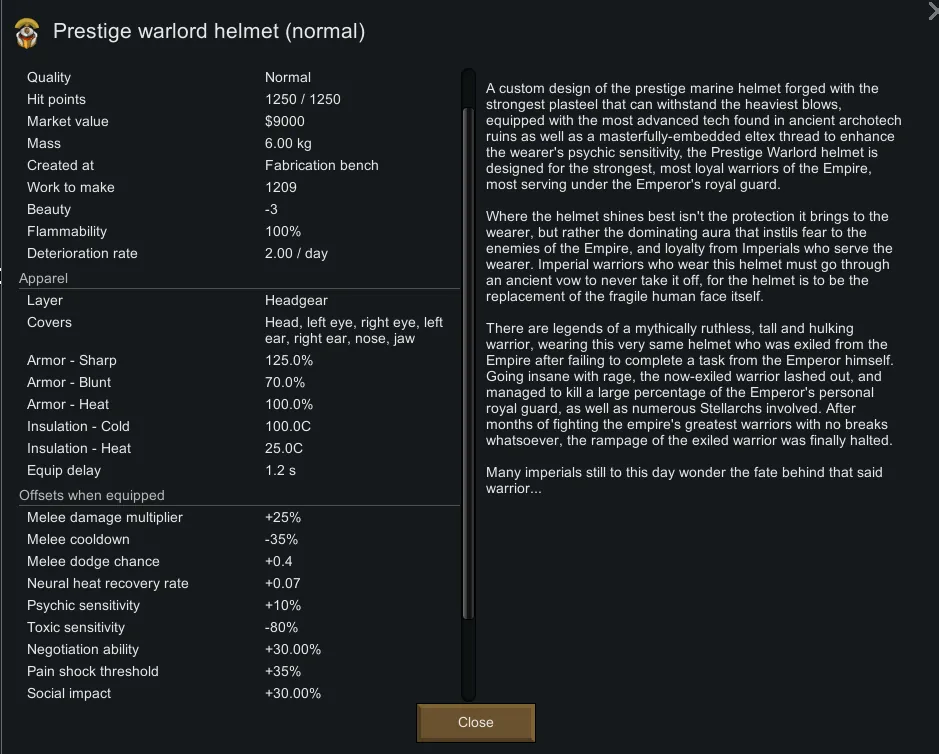Open the Fabrication bench entry in Created at
Screen dimensions: 939x754
[x=321, y=165]
